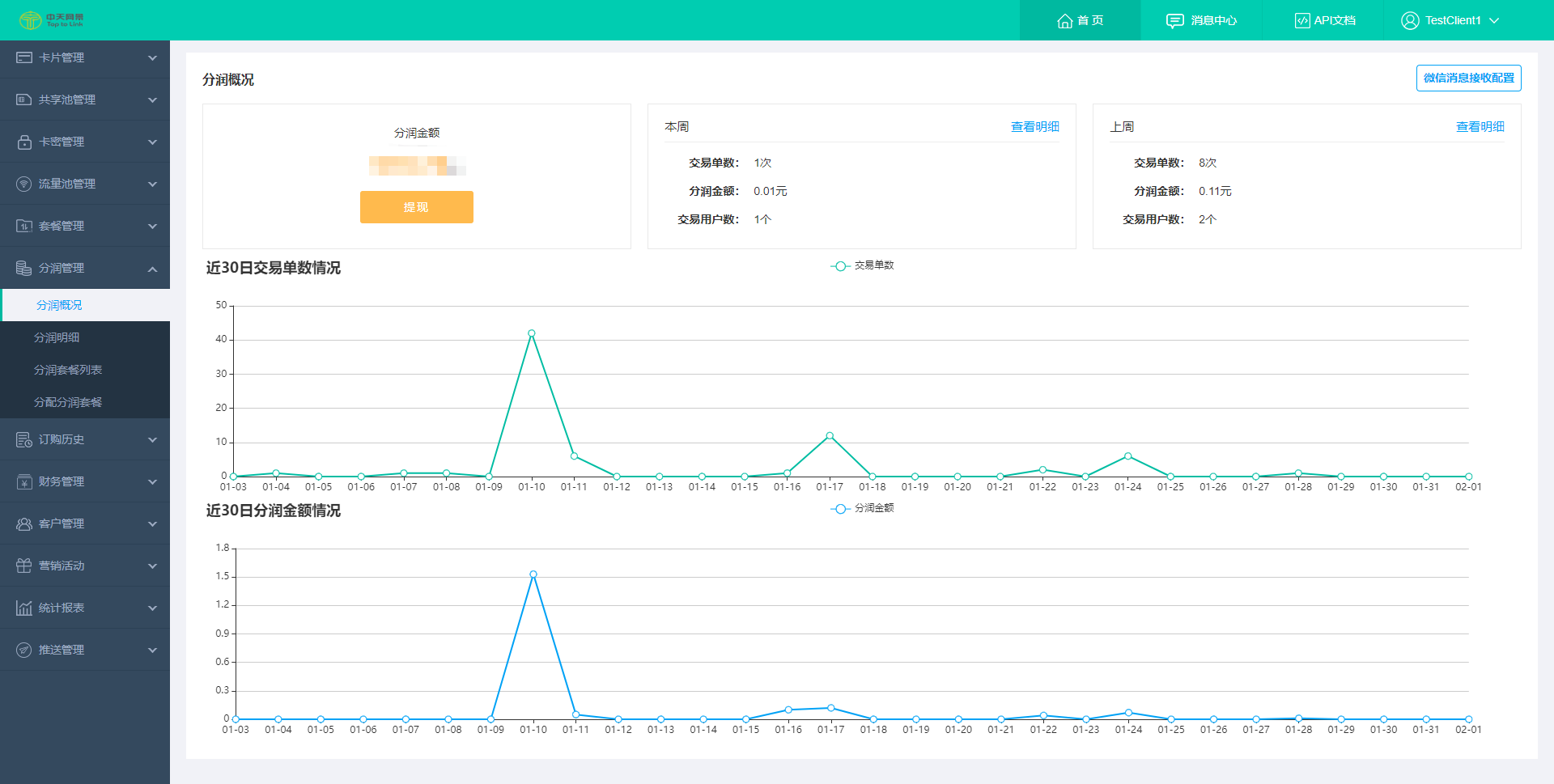Click the home icon beside 首页
The image size is (1554, 784).
coord(1065,21)
